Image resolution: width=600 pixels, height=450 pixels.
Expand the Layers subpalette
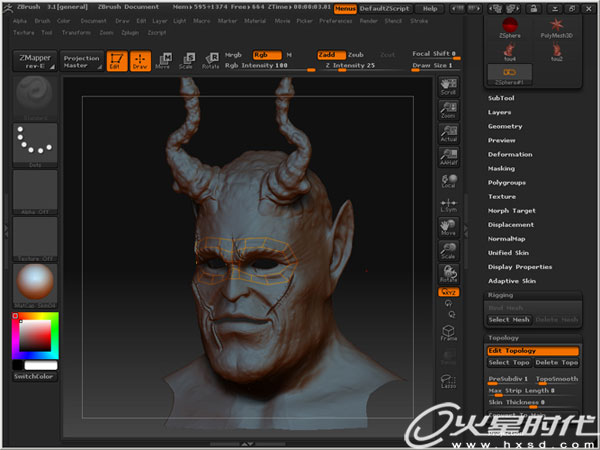point(499,112)
